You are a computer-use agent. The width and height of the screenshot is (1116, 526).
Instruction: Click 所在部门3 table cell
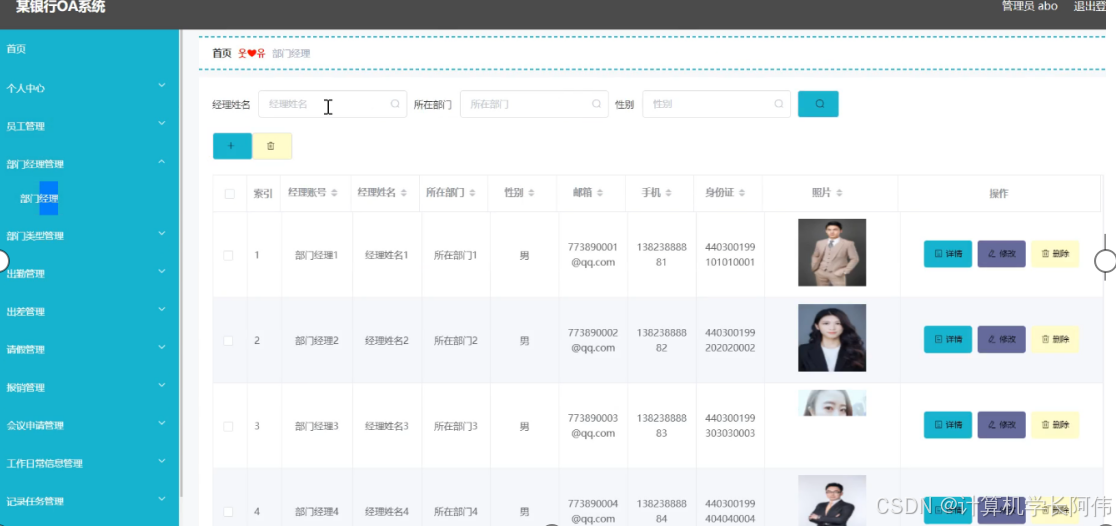coord(456,426)
